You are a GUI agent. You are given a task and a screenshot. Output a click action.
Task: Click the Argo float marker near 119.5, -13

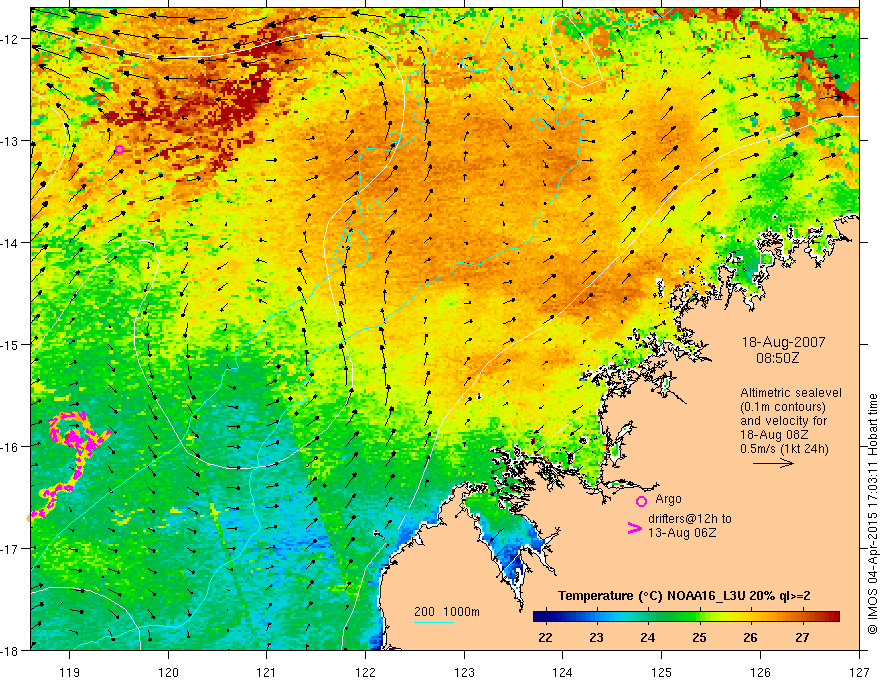[120, 149]
